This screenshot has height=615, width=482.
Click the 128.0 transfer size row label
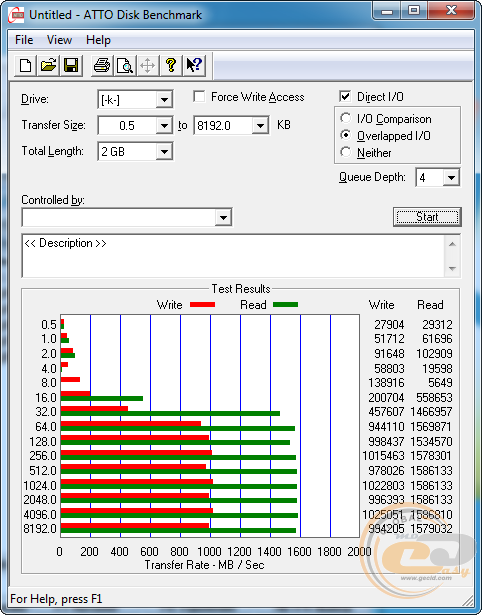pyautogui.click(x=43, y=442)
